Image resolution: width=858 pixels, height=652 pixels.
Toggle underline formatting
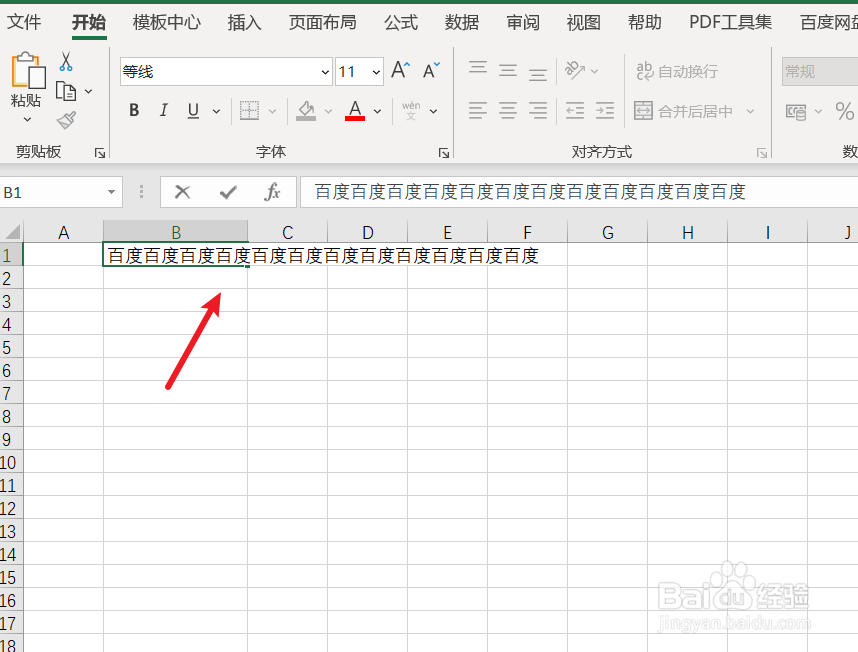click(193, 111)
